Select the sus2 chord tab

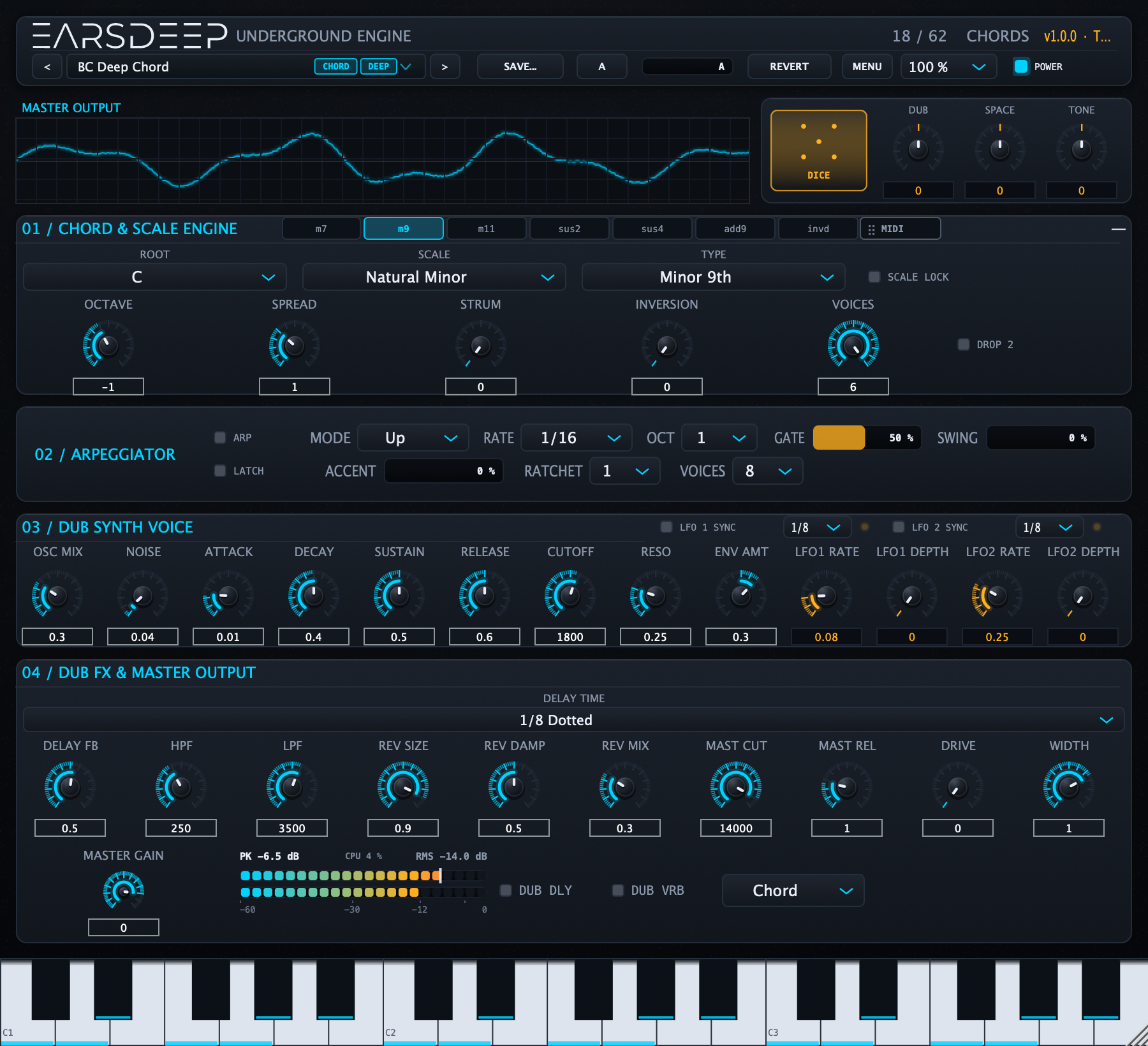tap(570, 229)
